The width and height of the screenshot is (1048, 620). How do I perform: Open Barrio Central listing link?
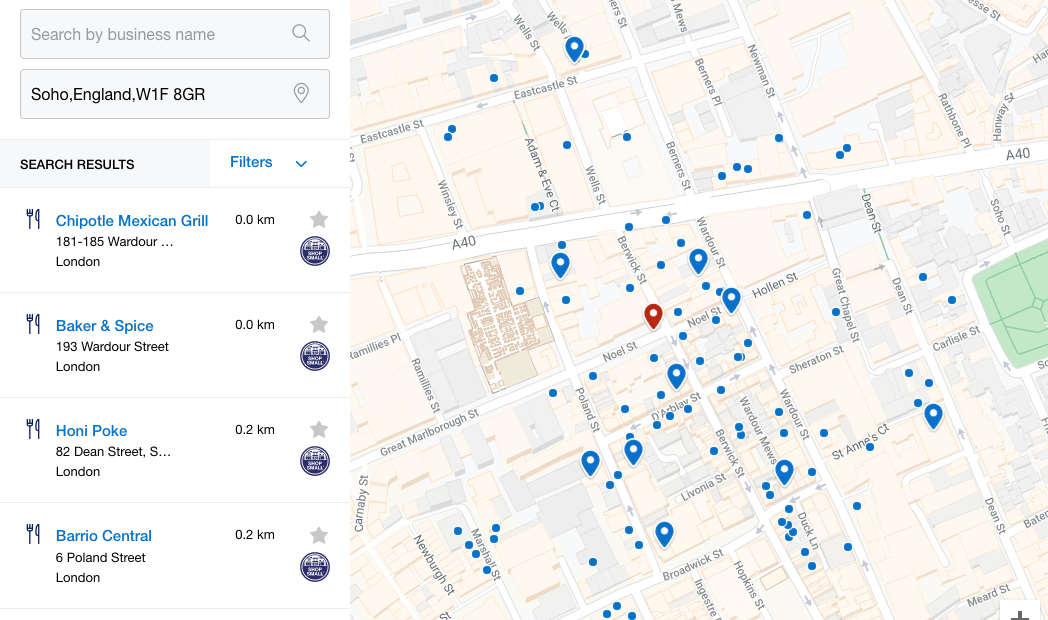104,536
